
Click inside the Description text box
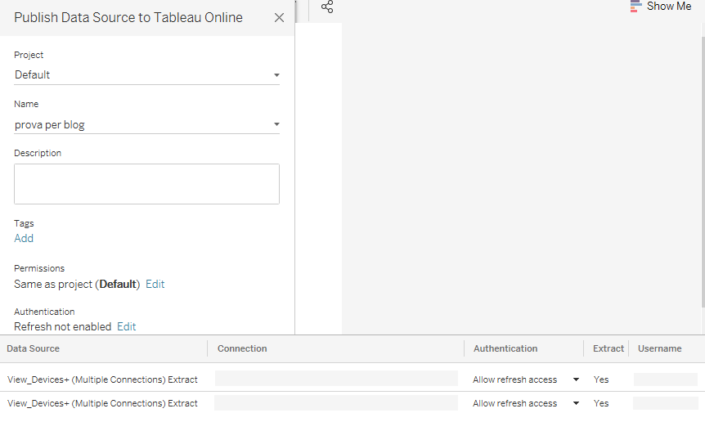point(146,184)
